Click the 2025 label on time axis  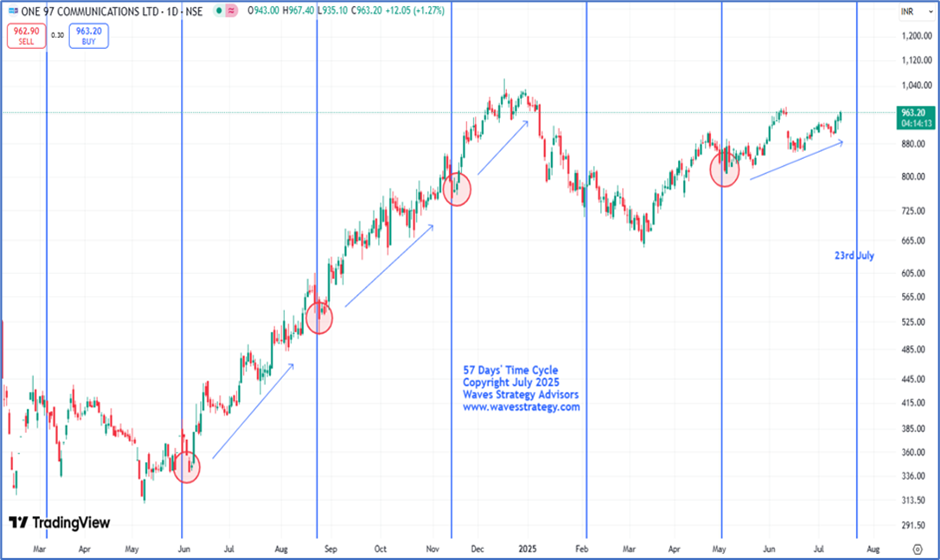pyautogui.click(x=528, y=549)
